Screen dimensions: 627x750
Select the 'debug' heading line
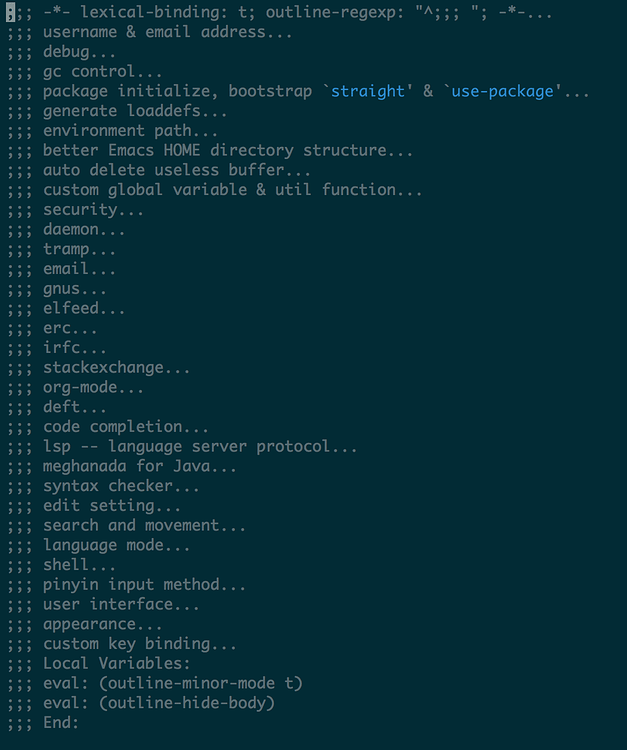(x=61, y=52)
